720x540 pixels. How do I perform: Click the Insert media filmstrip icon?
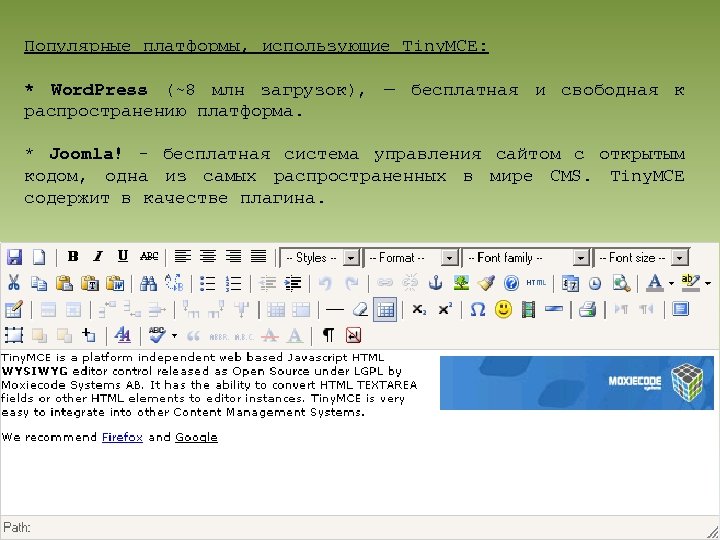click(x=529, y=309)
